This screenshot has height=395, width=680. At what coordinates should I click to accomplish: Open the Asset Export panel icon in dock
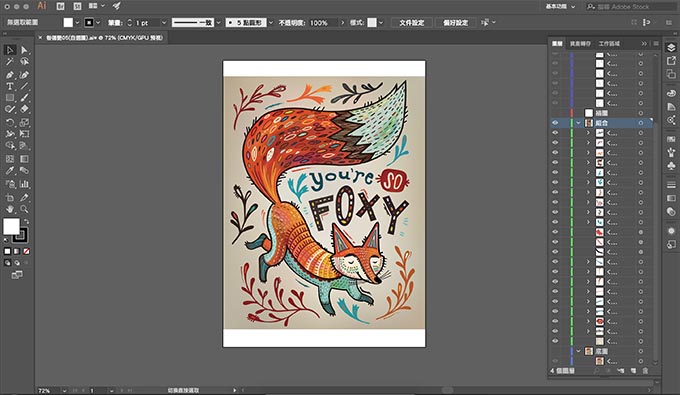(671, 61)
